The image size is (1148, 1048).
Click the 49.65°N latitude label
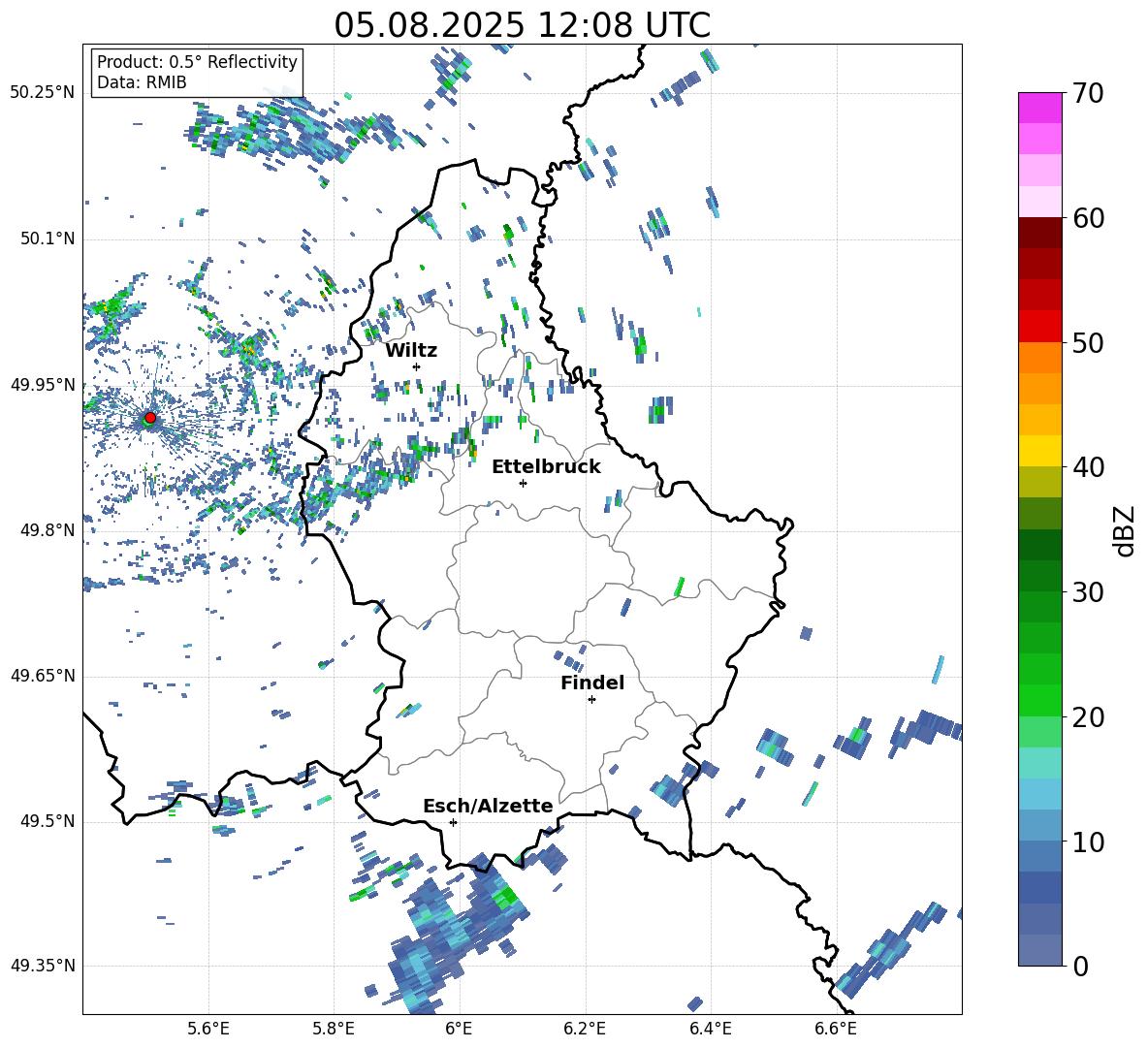click(43, 676)
